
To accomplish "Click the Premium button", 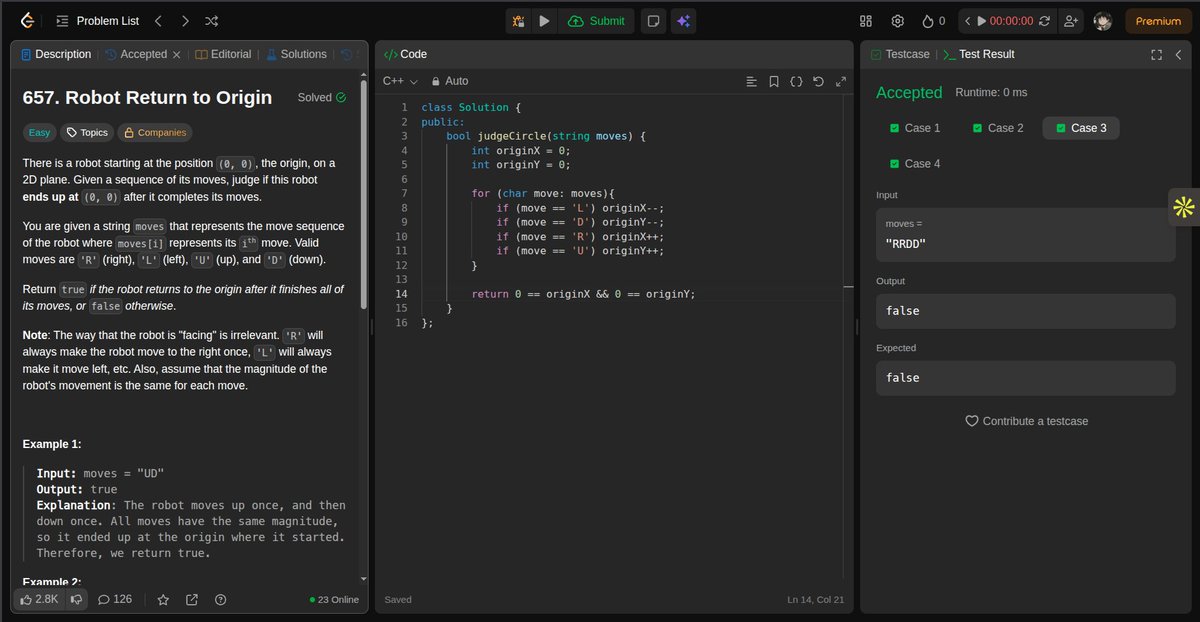I will (x=1158, y=21).
